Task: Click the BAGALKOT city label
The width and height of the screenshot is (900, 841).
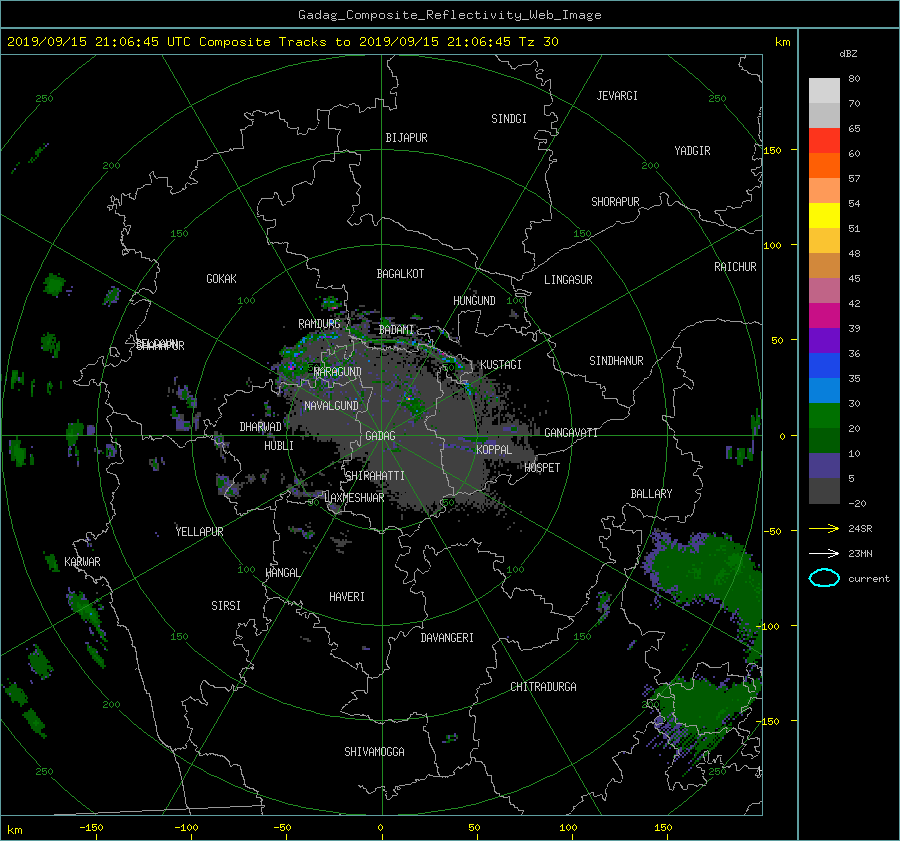Action: coord(400,274)
